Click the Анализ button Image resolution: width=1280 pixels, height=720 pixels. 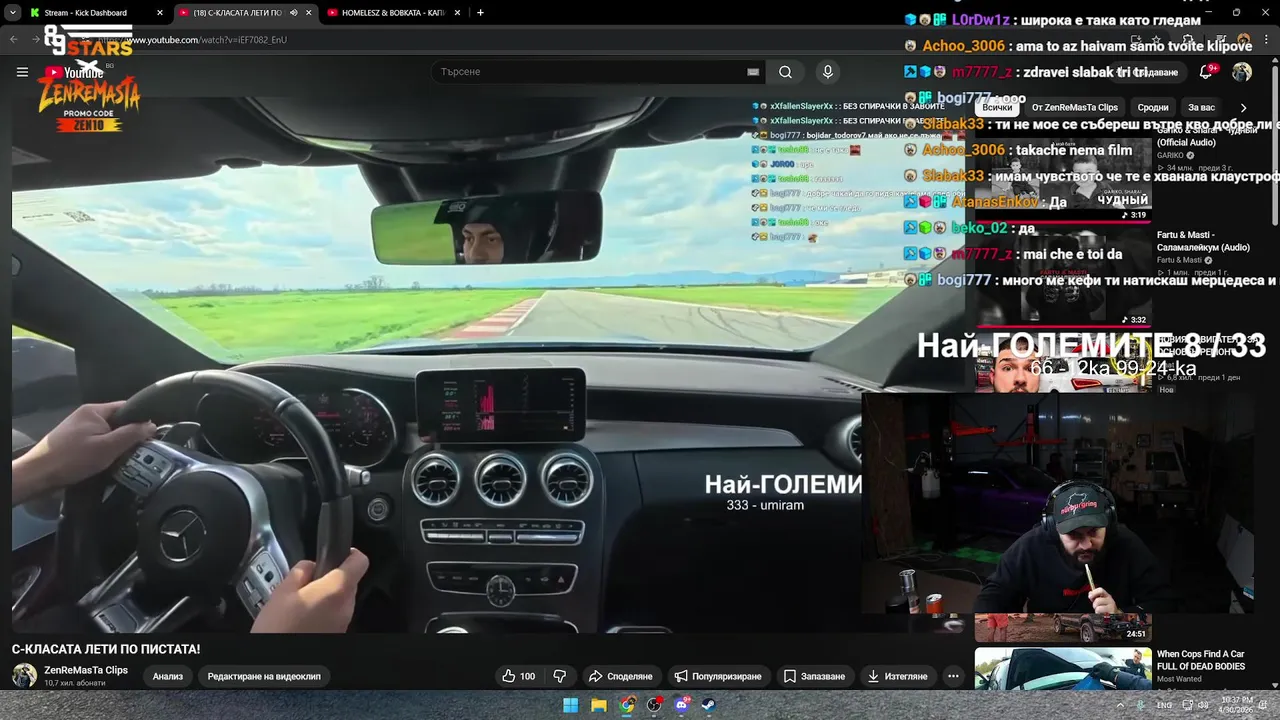coord(168,676)
